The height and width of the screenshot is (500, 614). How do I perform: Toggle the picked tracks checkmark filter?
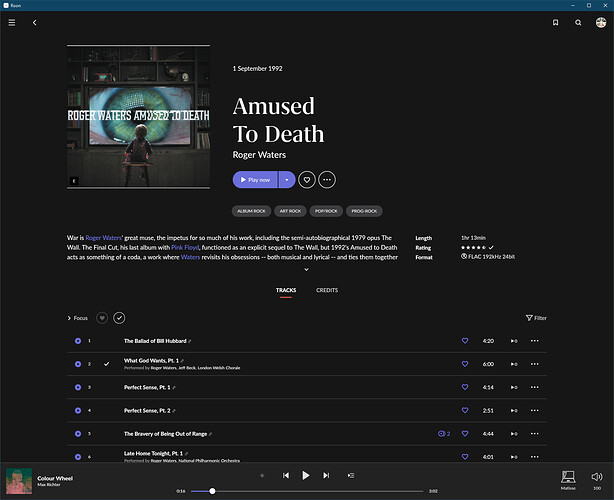[x=119, y=318]
